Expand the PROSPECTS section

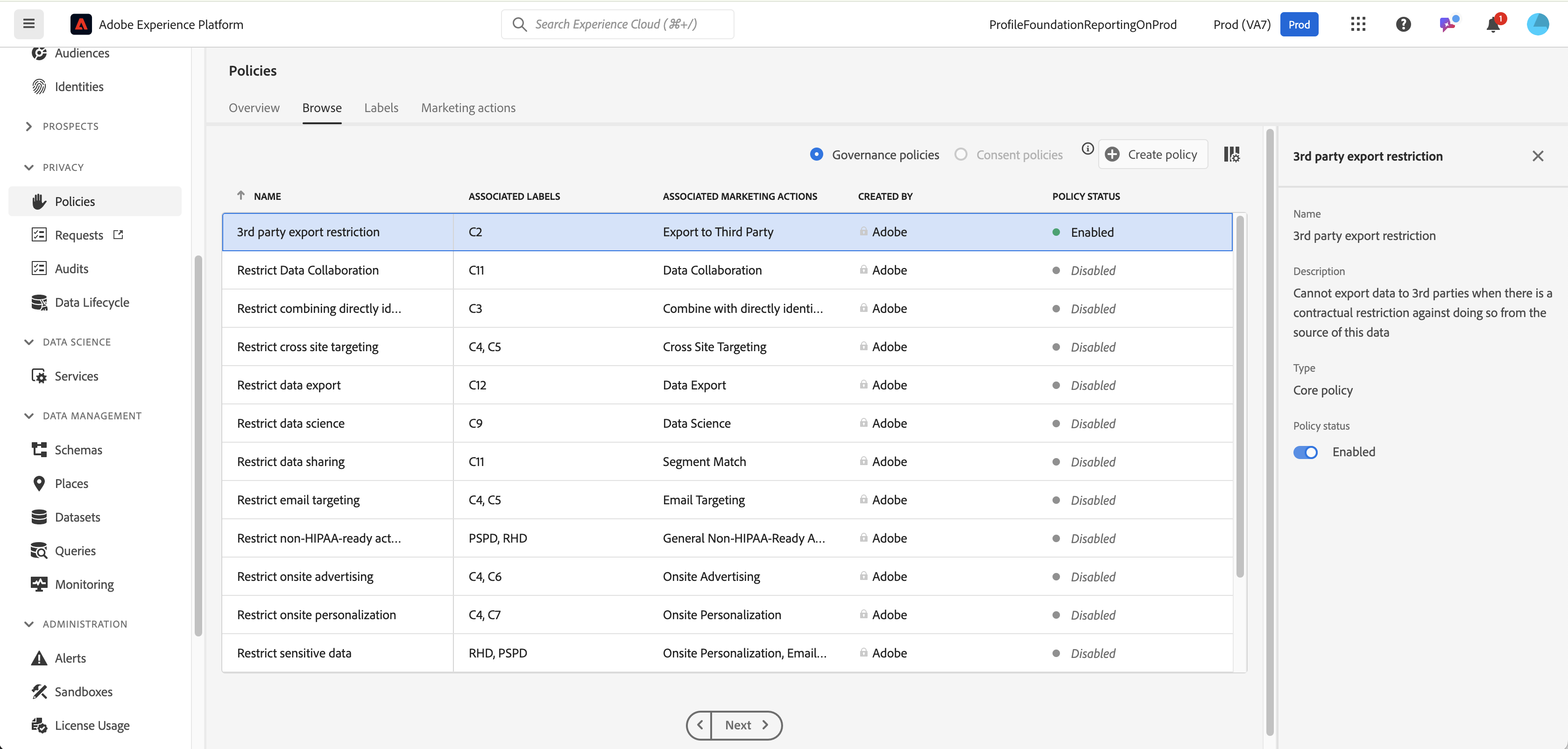click(x=28, y=127)
